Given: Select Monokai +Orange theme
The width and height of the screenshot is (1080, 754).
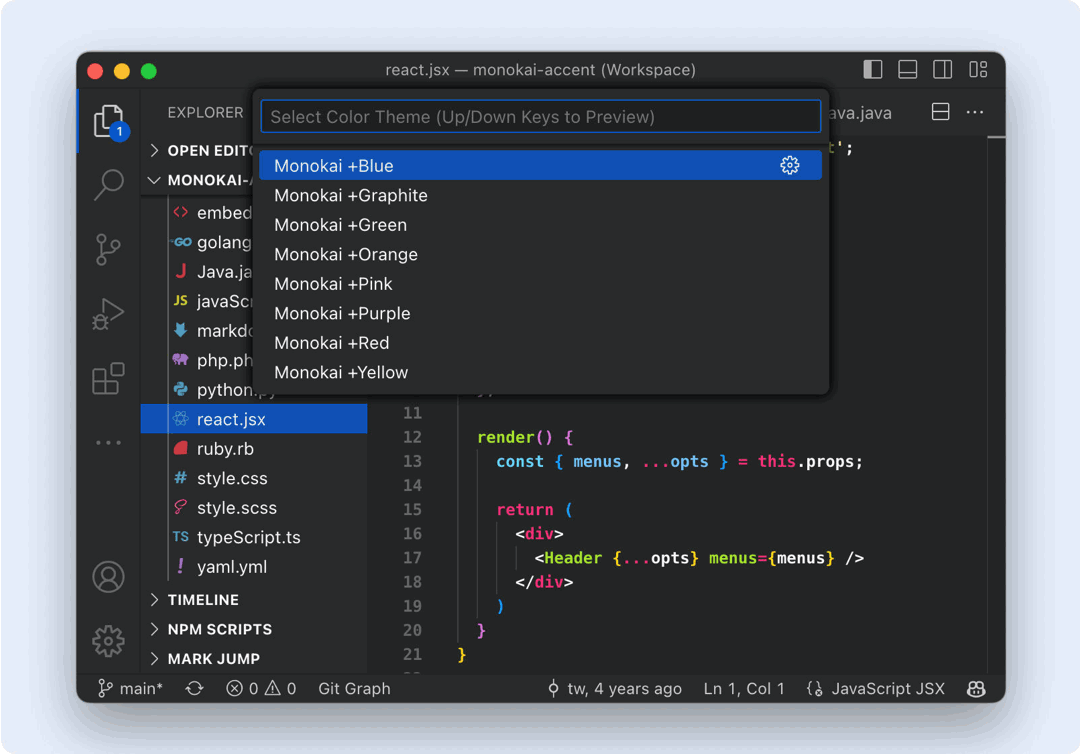Looking at the screenshot, I should pos(540,254).
